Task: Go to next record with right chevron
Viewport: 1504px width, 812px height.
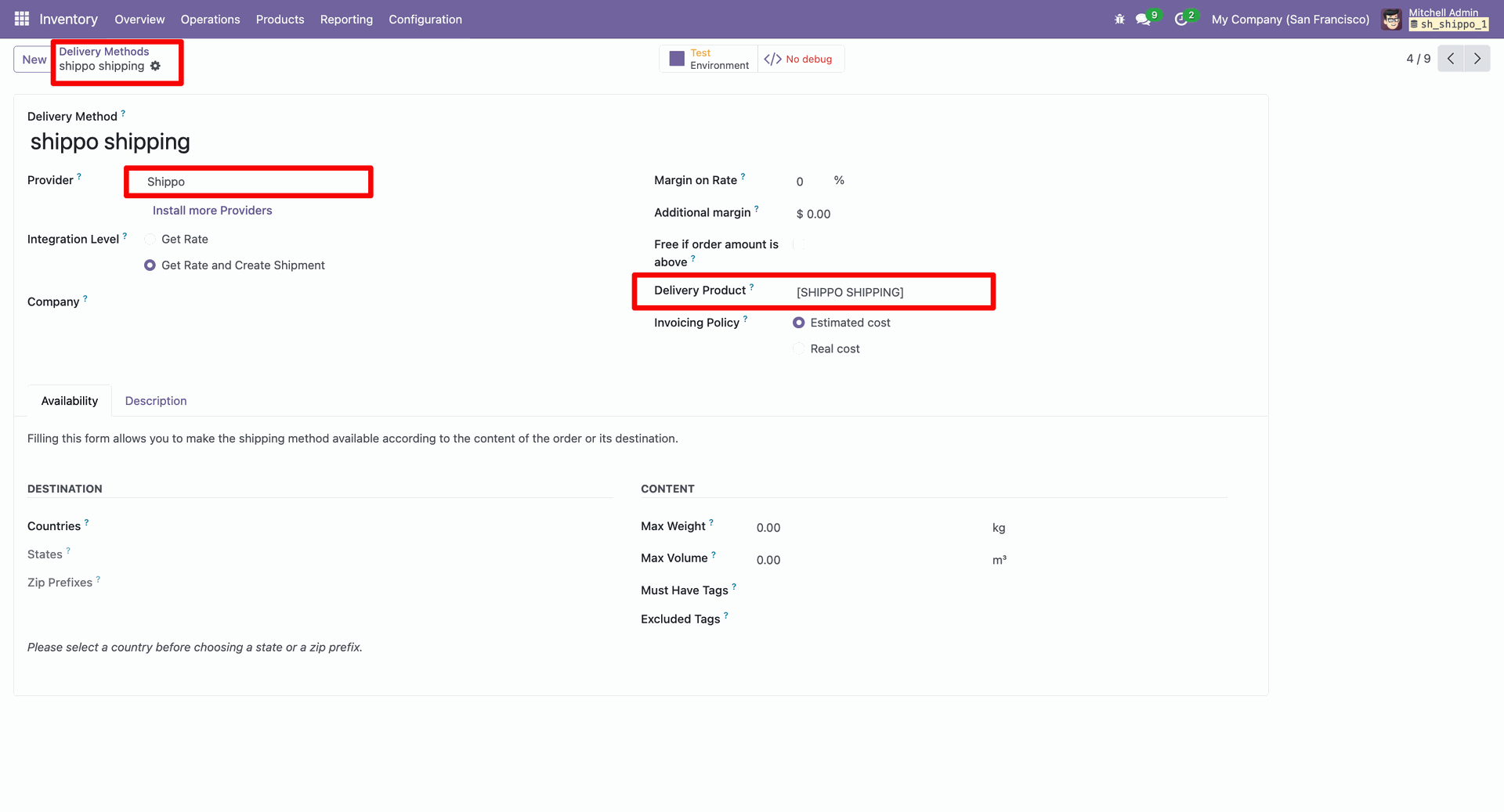Action: pos(1477,59)
